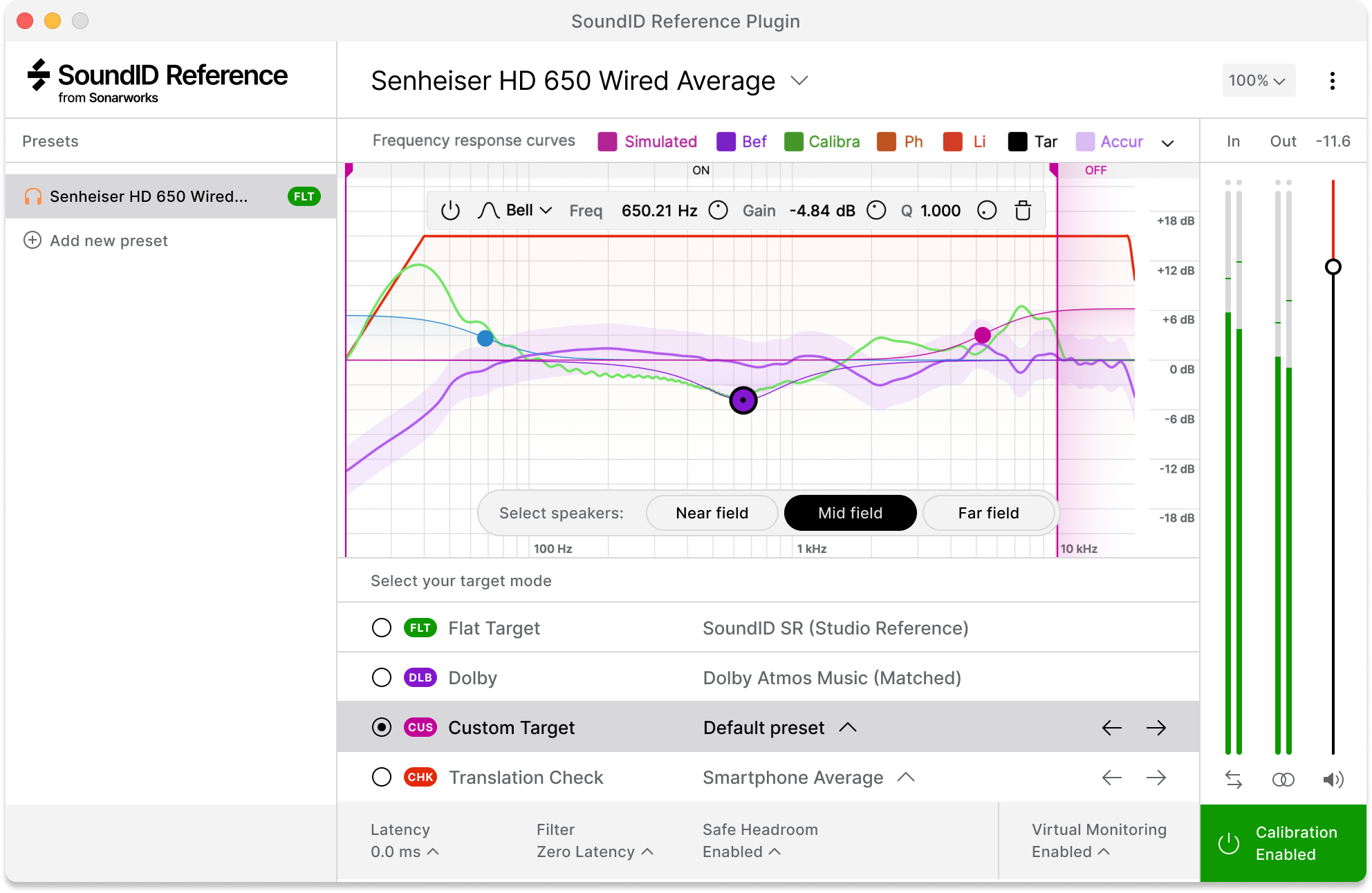Image resolution: width=1372 pixels, height=893 pixels.
Task: Toggle the EQ band power icon
Action: tap(450, 211)
